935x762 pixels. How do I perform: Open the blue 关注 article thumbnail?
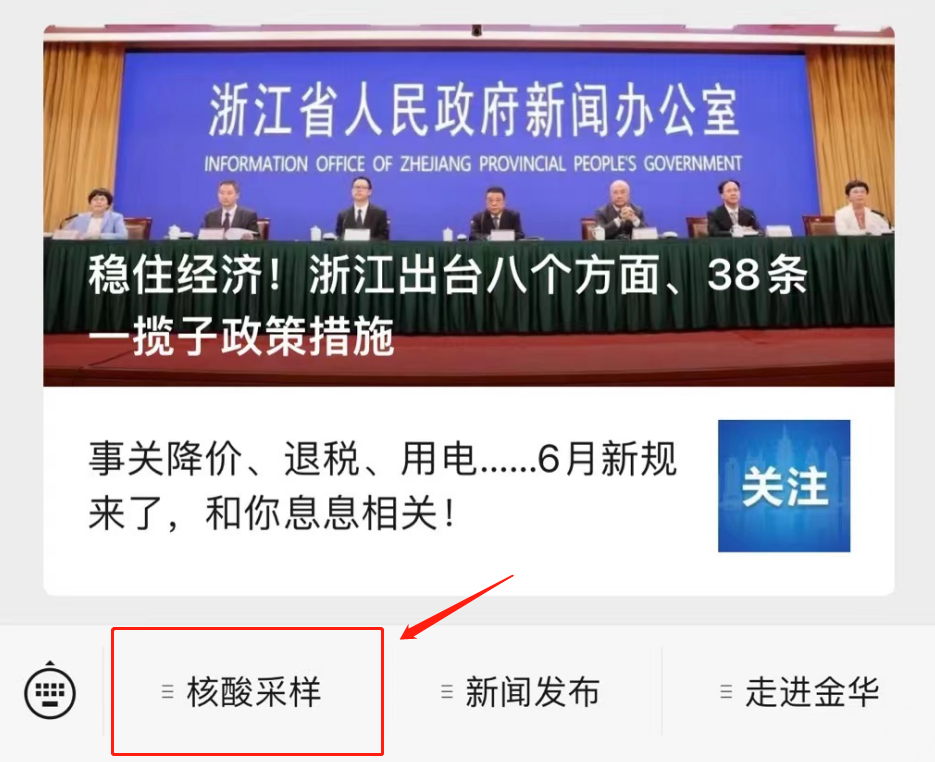[784, 486]
